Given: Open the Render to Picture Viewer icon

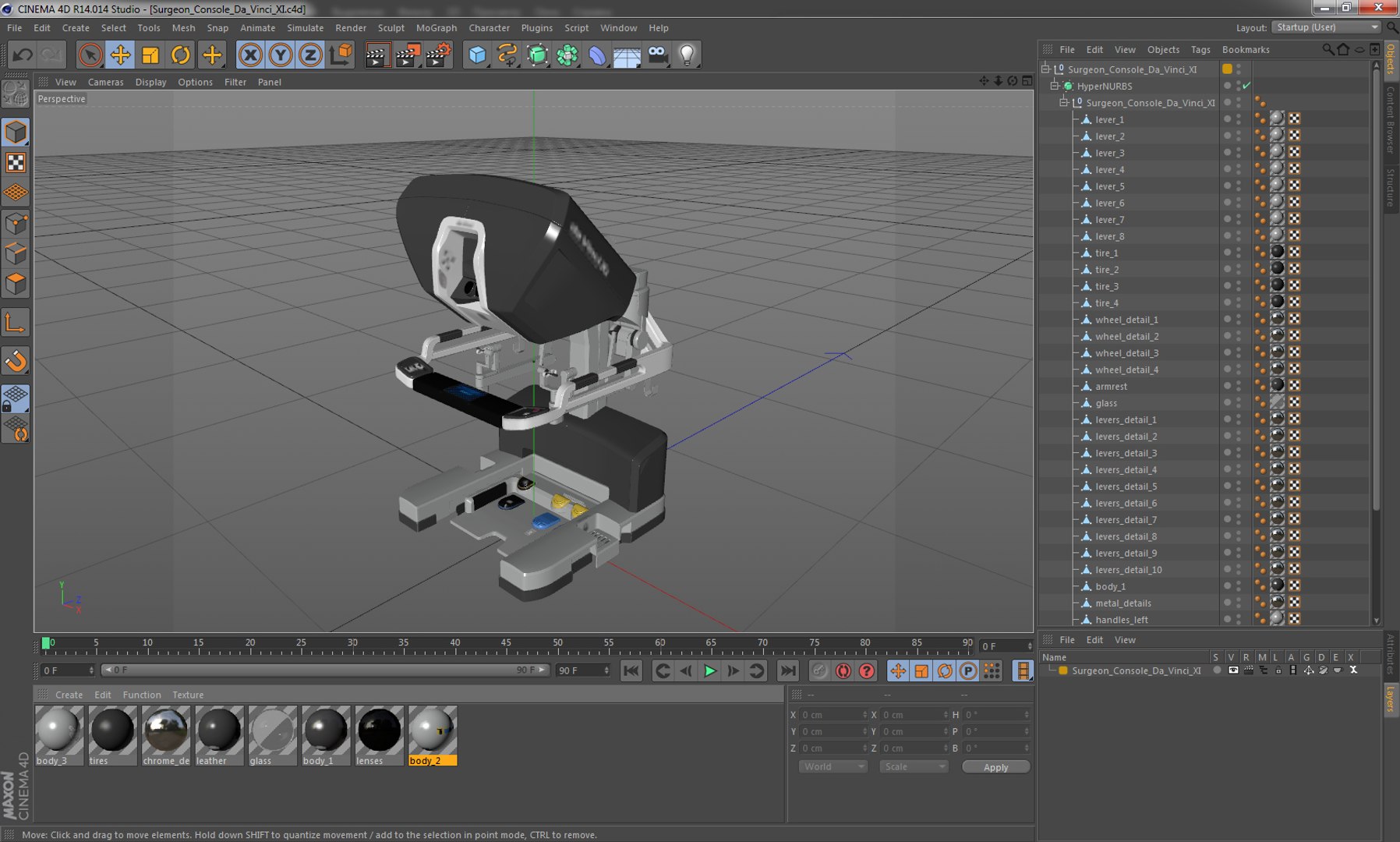Looking at the screenshot, I should 407,55.
